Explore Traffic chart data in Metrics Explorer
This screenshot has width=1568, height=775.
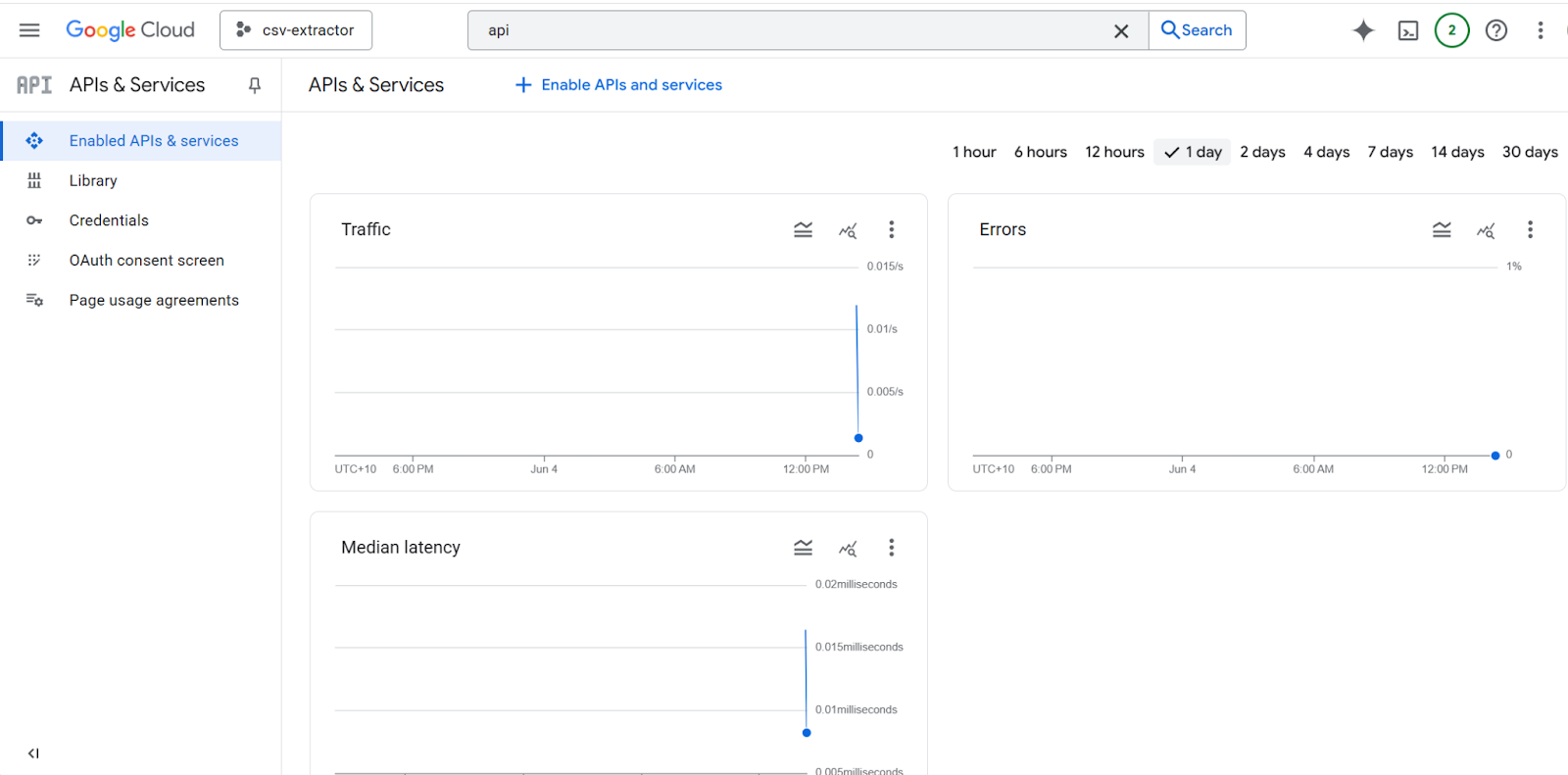coord(848,230)
